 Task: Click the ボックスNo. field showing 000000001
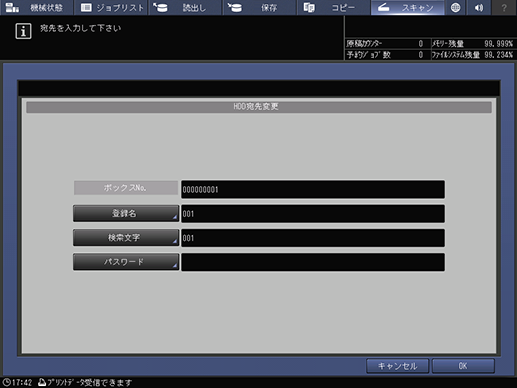pos(313,189)
